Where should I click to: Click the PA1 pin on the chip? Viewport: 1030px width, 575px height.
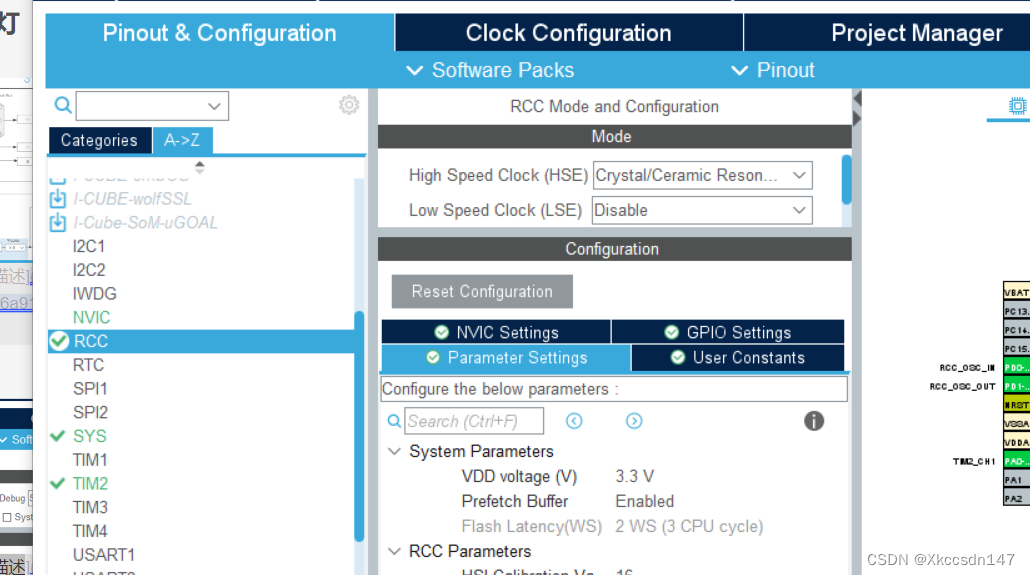(x=1016, y=480)
